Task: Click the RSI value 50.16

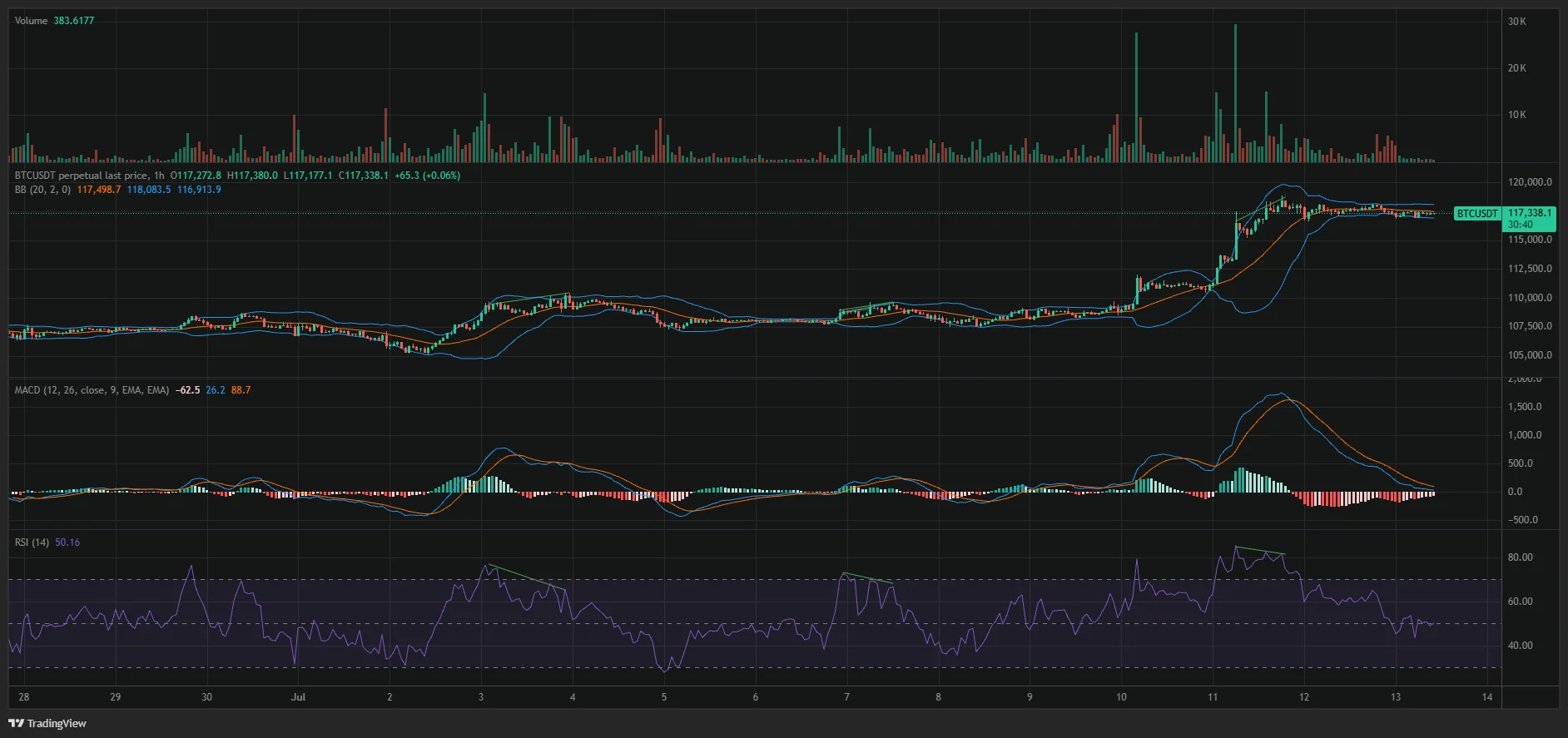Action: point(67,542)
